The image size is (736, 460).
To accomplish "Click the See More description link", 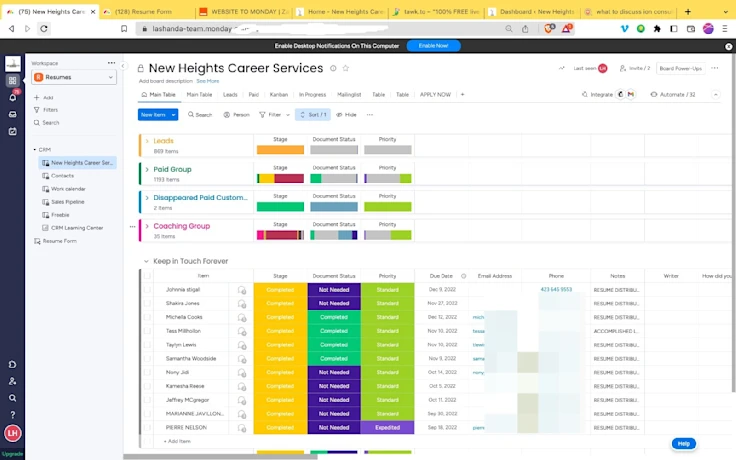I will tap(207, 81).
